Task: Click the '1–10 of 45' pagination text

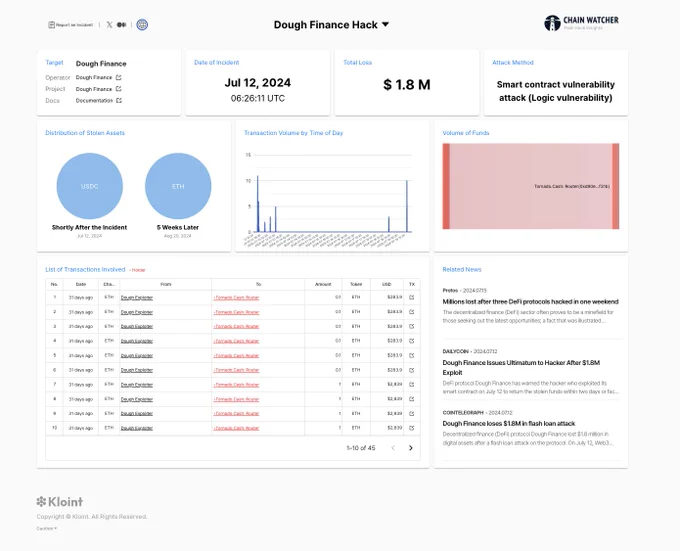Action: tap(361, 448)
